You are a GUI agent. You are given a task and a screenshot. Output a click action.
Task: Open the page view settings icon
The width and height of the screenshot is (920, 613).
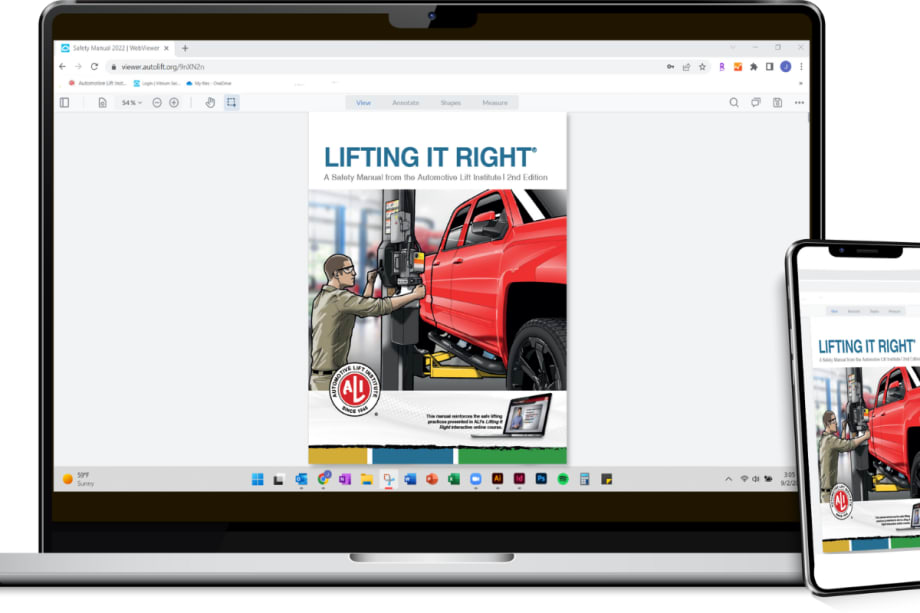102,103
